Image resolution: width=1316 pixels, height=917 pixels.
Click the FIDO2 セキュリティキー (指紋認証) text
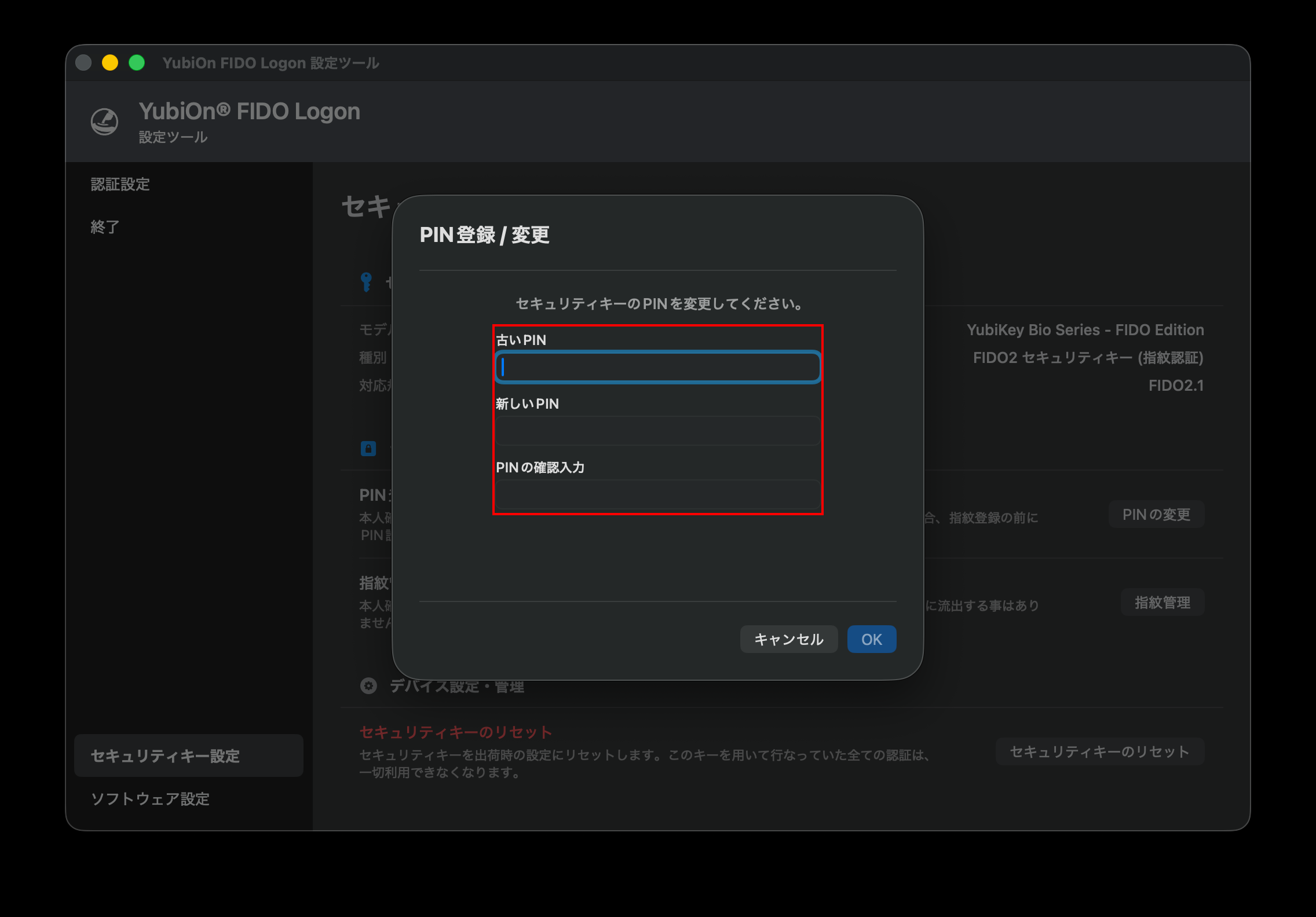coord(1088,358)
